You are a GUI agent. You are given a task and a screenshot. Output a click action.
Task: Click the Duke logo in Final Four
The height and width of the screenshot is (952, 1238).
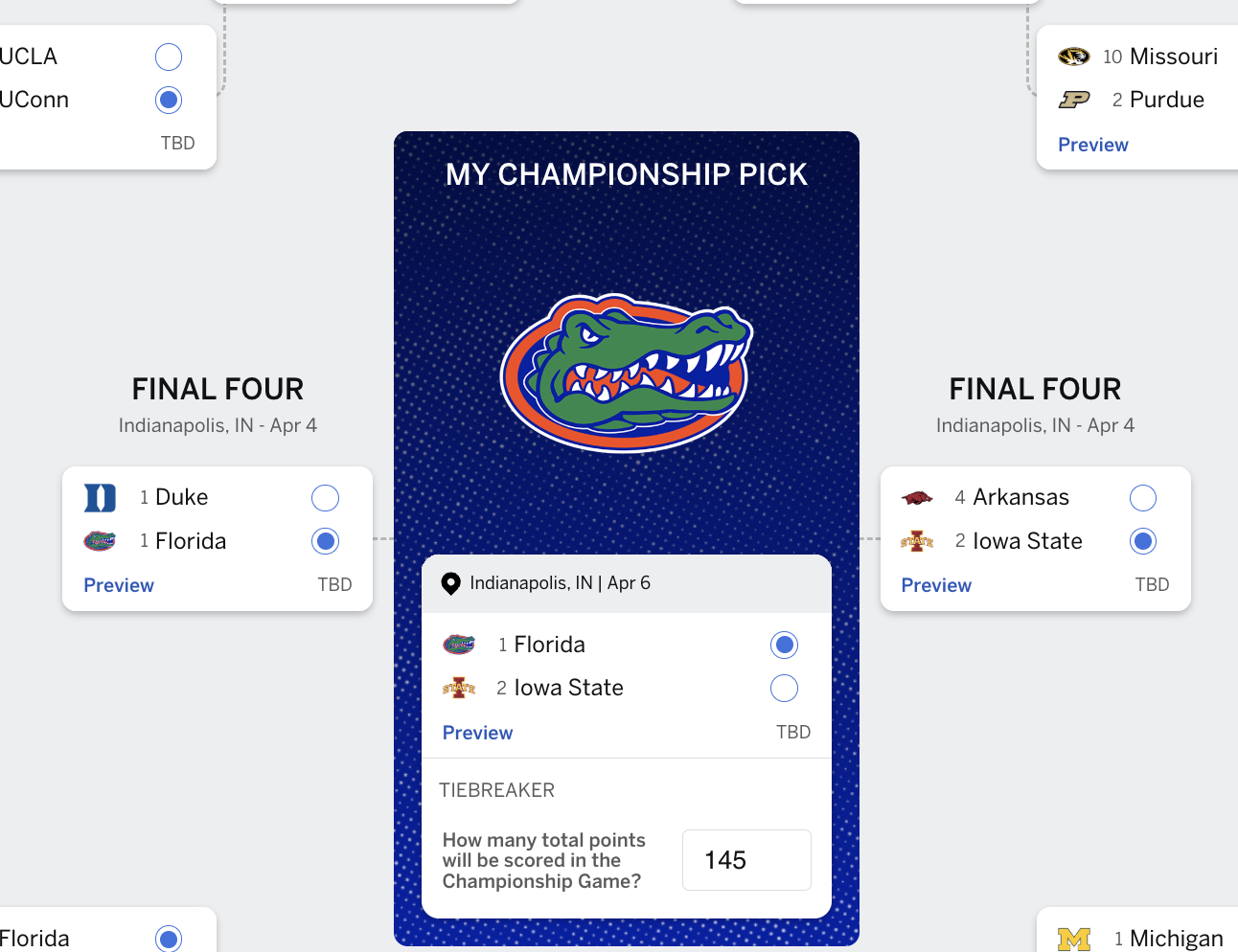(101, 498)
